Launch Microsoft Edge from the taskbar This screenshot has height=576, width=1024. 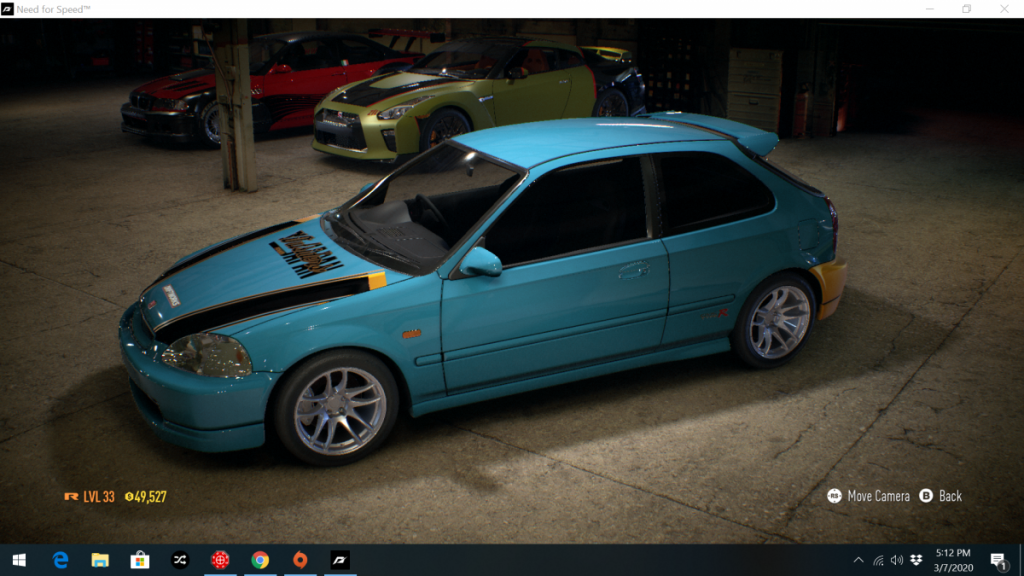point(60,560)
